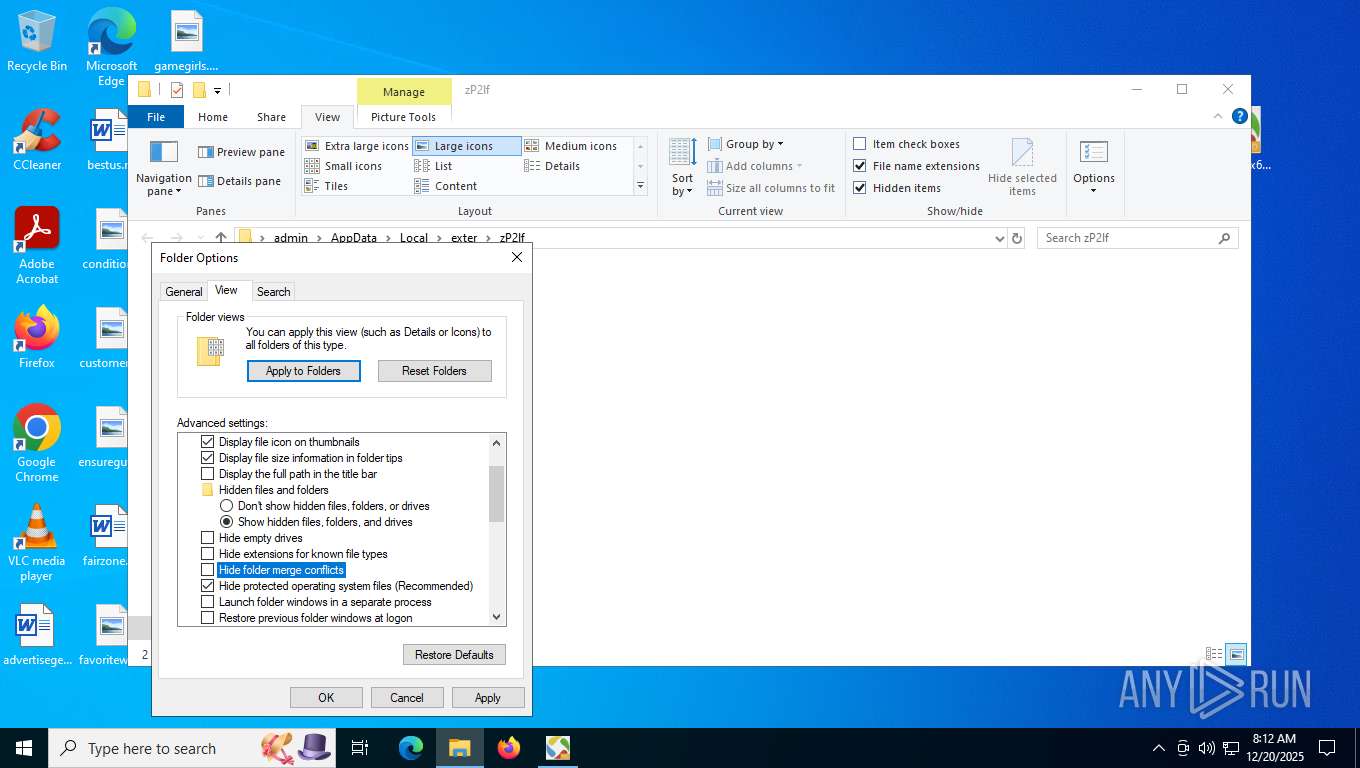Click the Options ribbon icon
1360x768 pixels.
(x=1094, y=167)
